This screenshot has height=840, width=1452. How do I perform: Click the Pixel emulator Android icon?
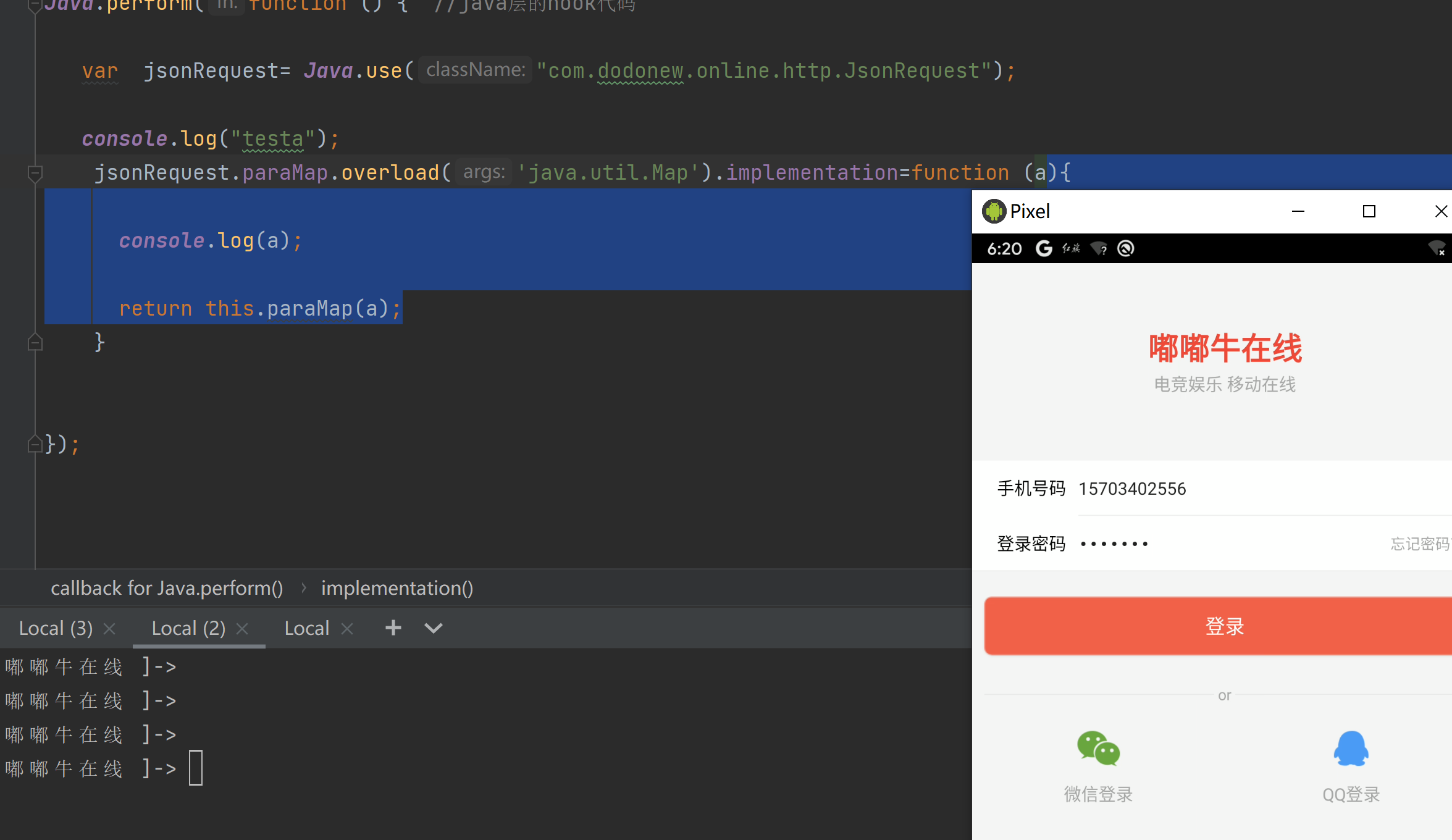tap(994, 211)
